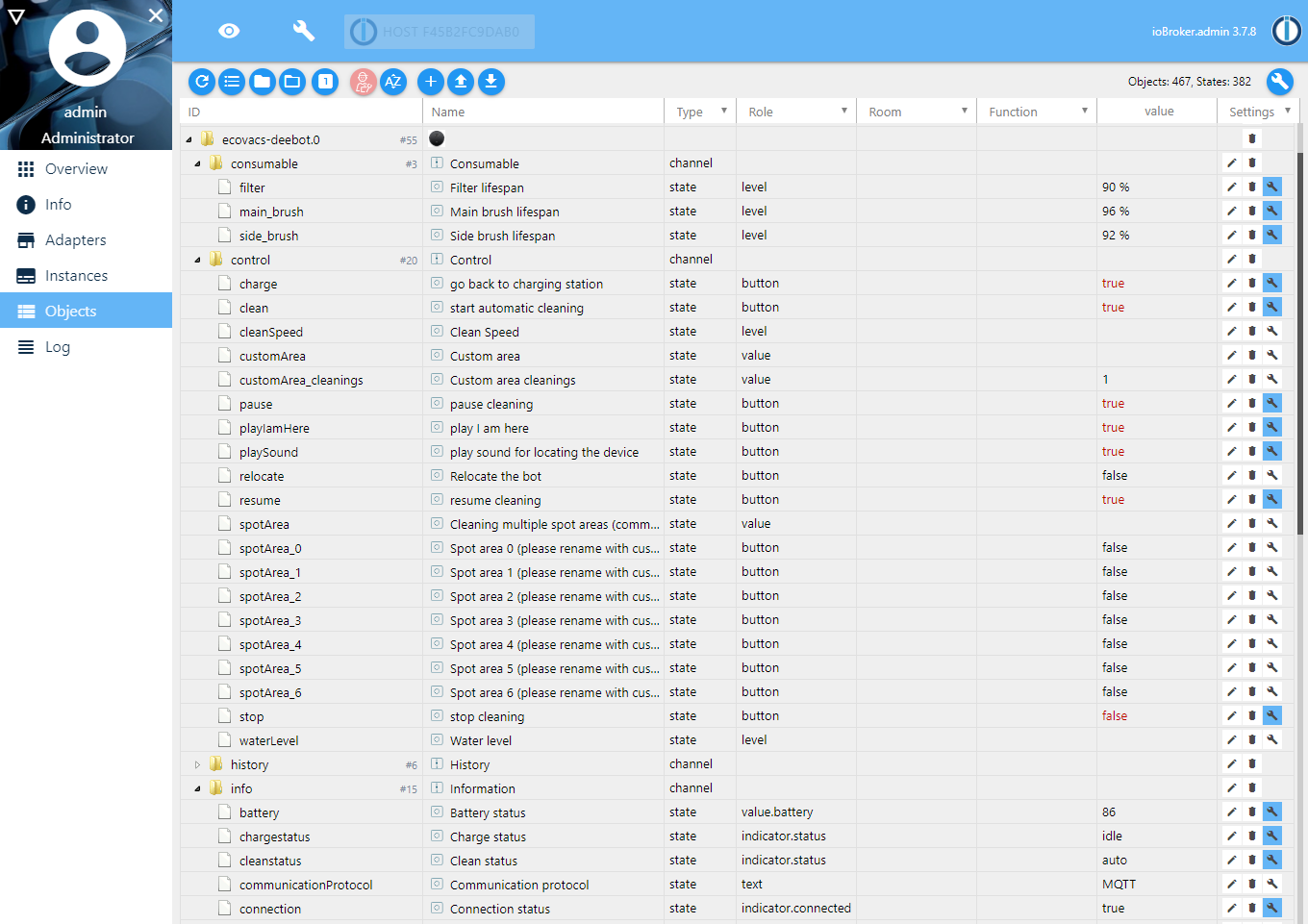Open the Room filter dropdown
This screenshot has height=924, width=1308.
point(917,112)
